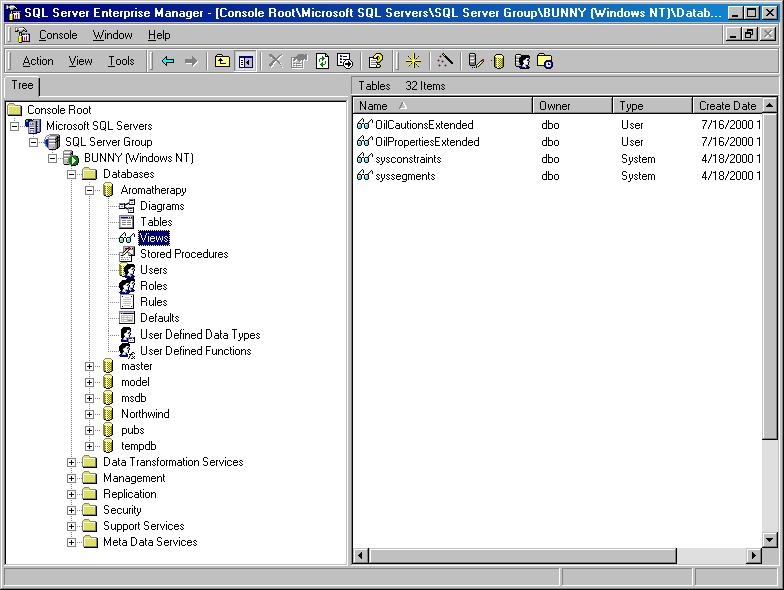
Task: Click the New (yellow star) toolbar icon
Action: point(413,62)
